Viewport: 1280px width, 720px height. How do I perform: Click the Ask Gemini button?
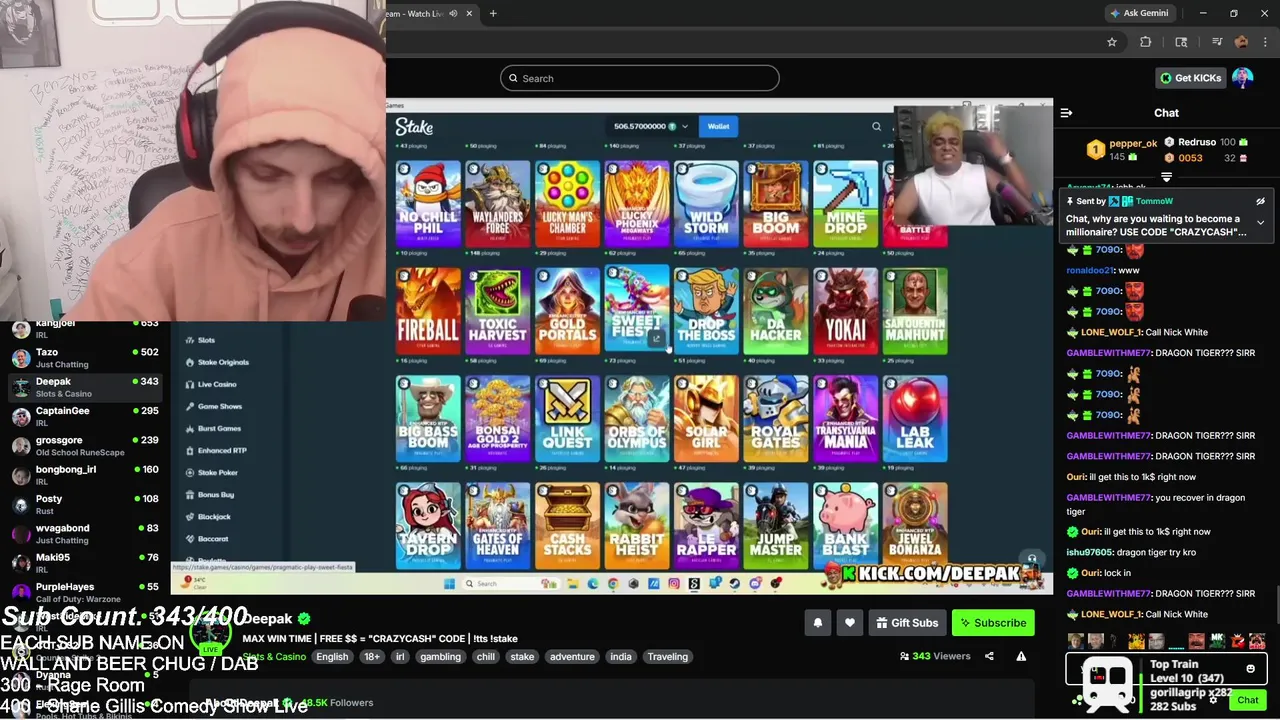[x=1139, y=13]
